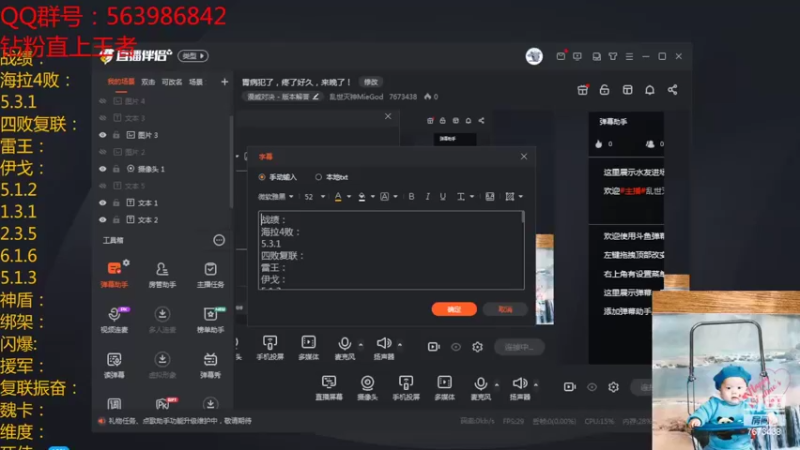
Task: Hide the 图片 3 layer
Action: tap(103, 135)
